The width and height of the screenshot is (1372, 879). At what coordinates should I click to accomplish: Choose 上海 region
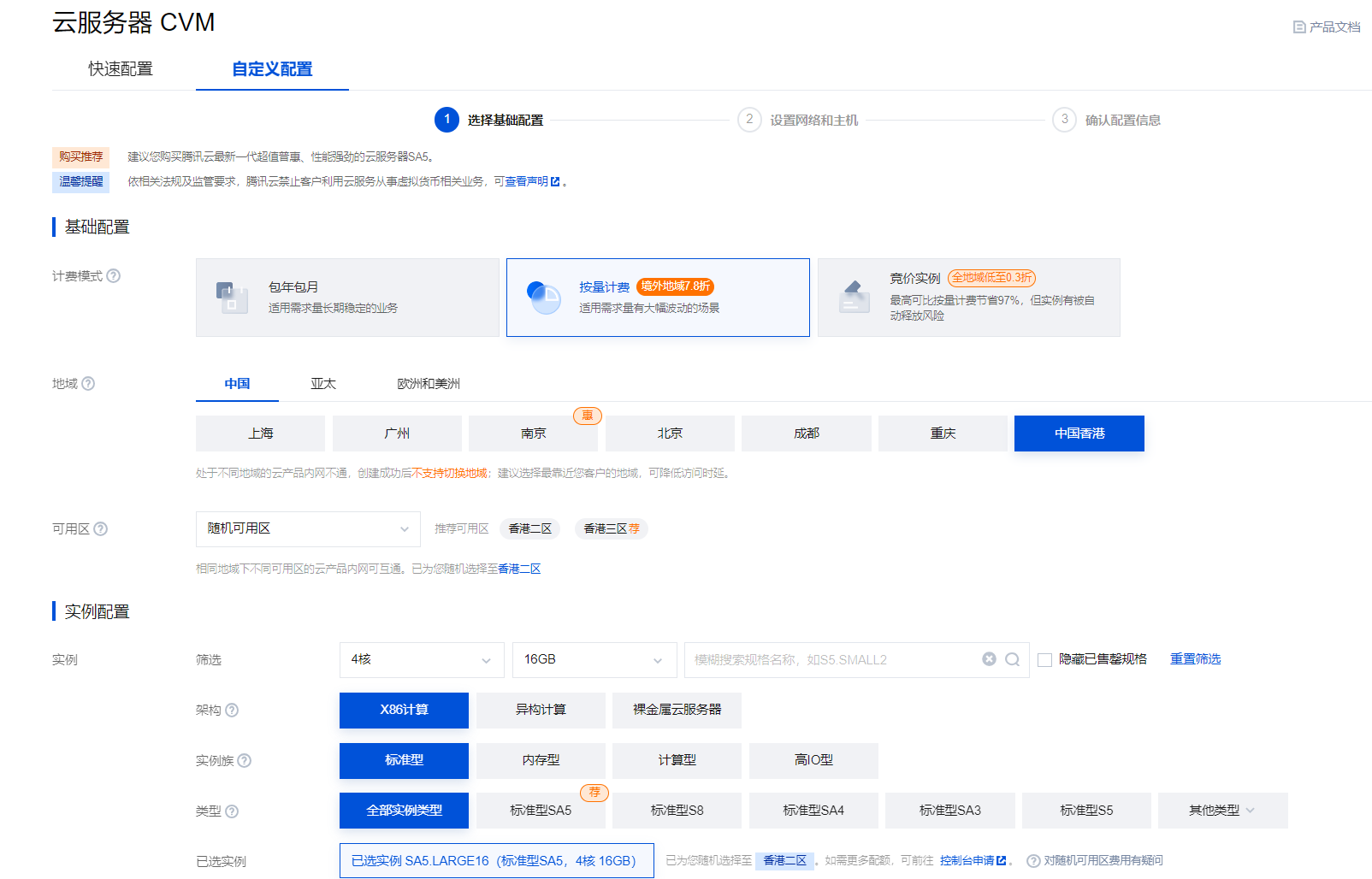(x=261, y=434)
